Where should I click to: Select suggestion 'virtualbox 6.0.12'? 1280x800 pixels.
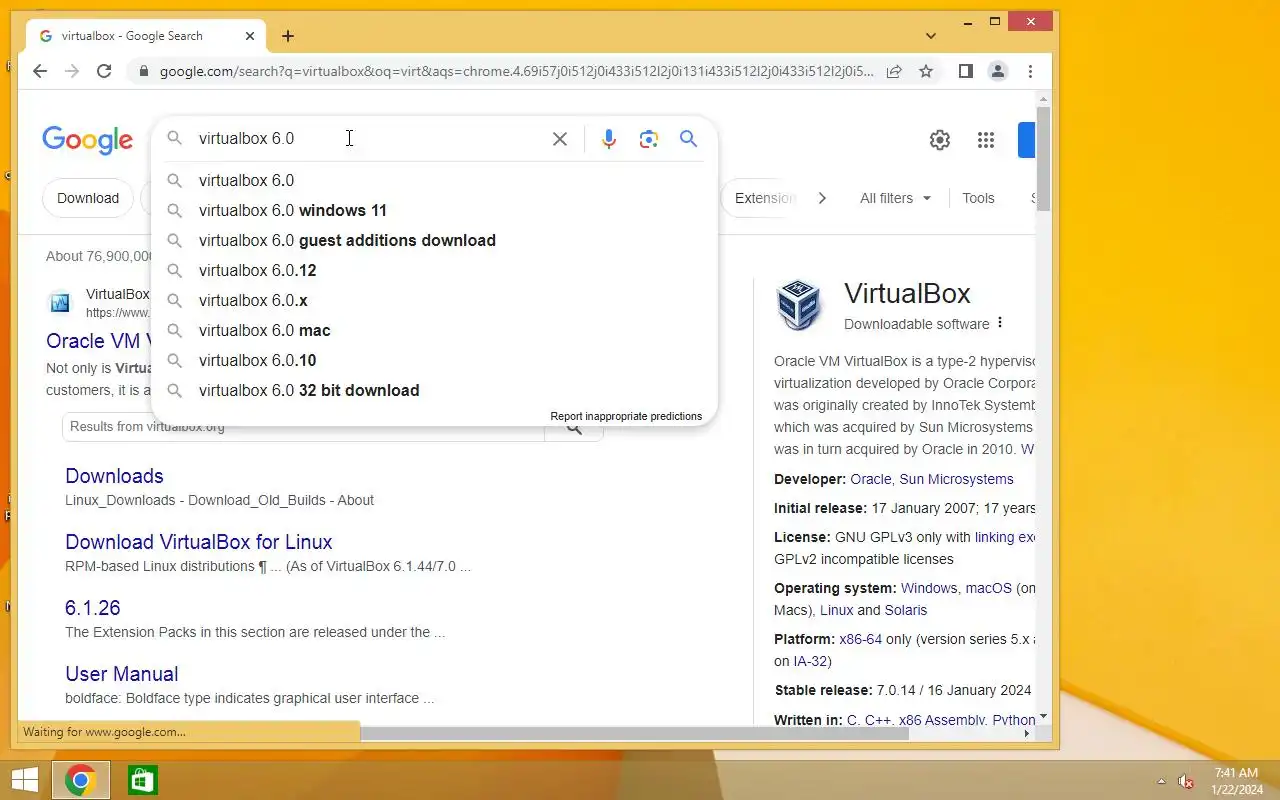pyautogui.click(x=434, y=270)
